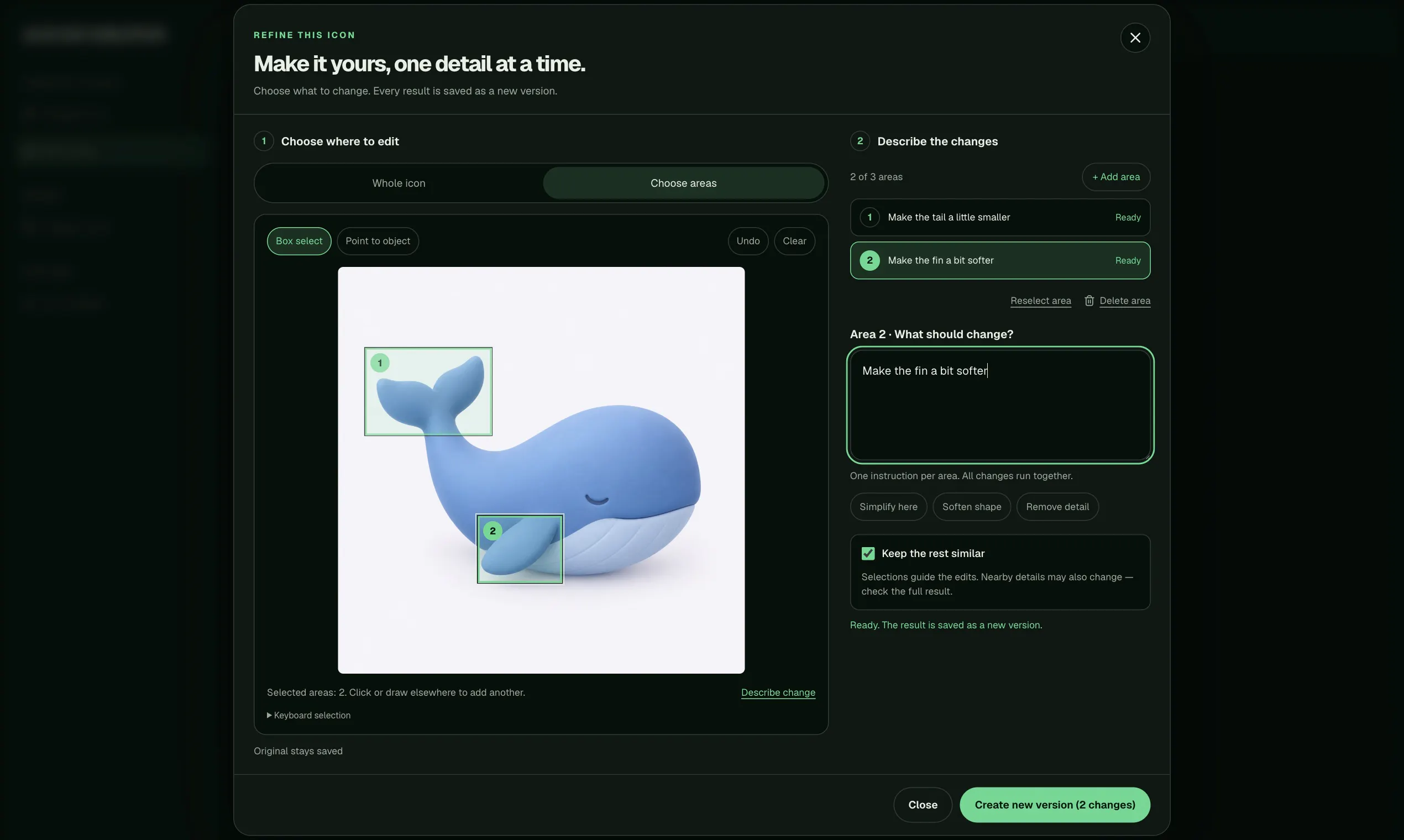
Task: Create new version with 2 changes
Action: pyautogui.click(x=1055, y=805)
